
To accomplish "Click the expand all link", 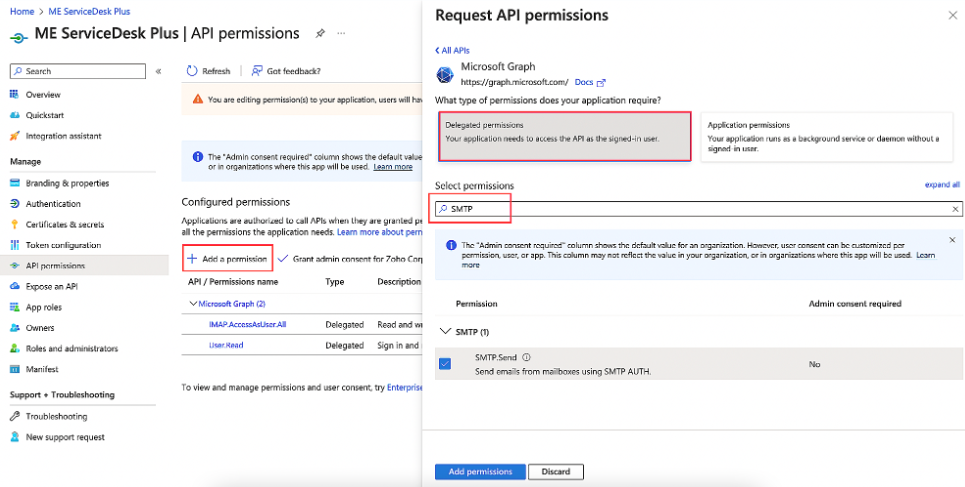I will point(942,185).
